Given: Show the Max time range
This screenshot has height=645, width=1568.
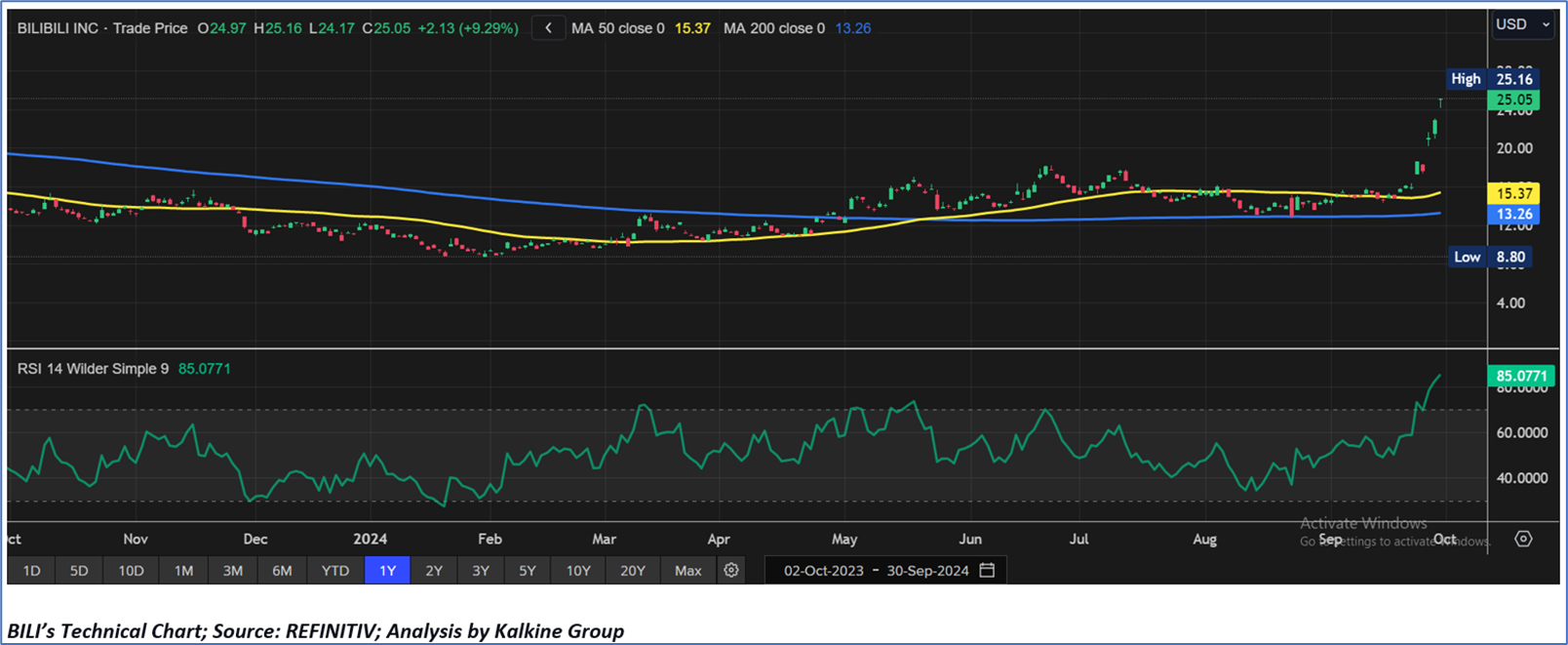Looking at the screenshot, I should click(687, 571).
